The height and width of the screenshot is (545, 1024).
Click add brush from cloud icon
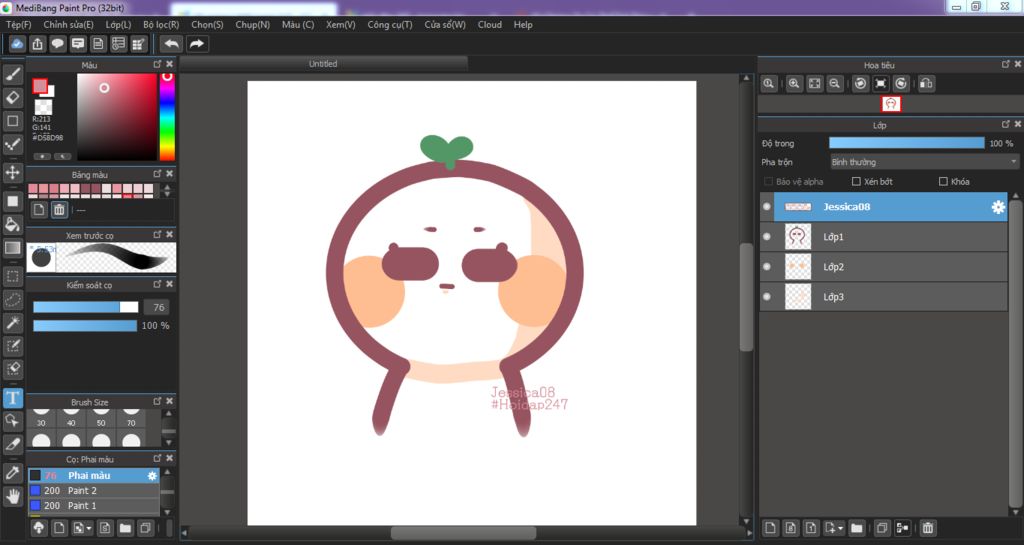39,527
